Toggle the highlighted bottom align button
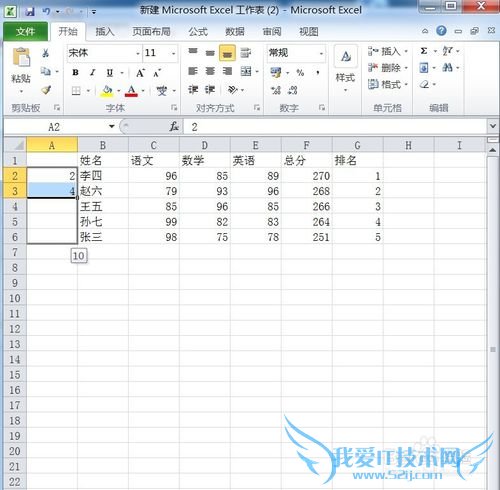The height and width of the screenshot is (490, 500). point(227,53)
